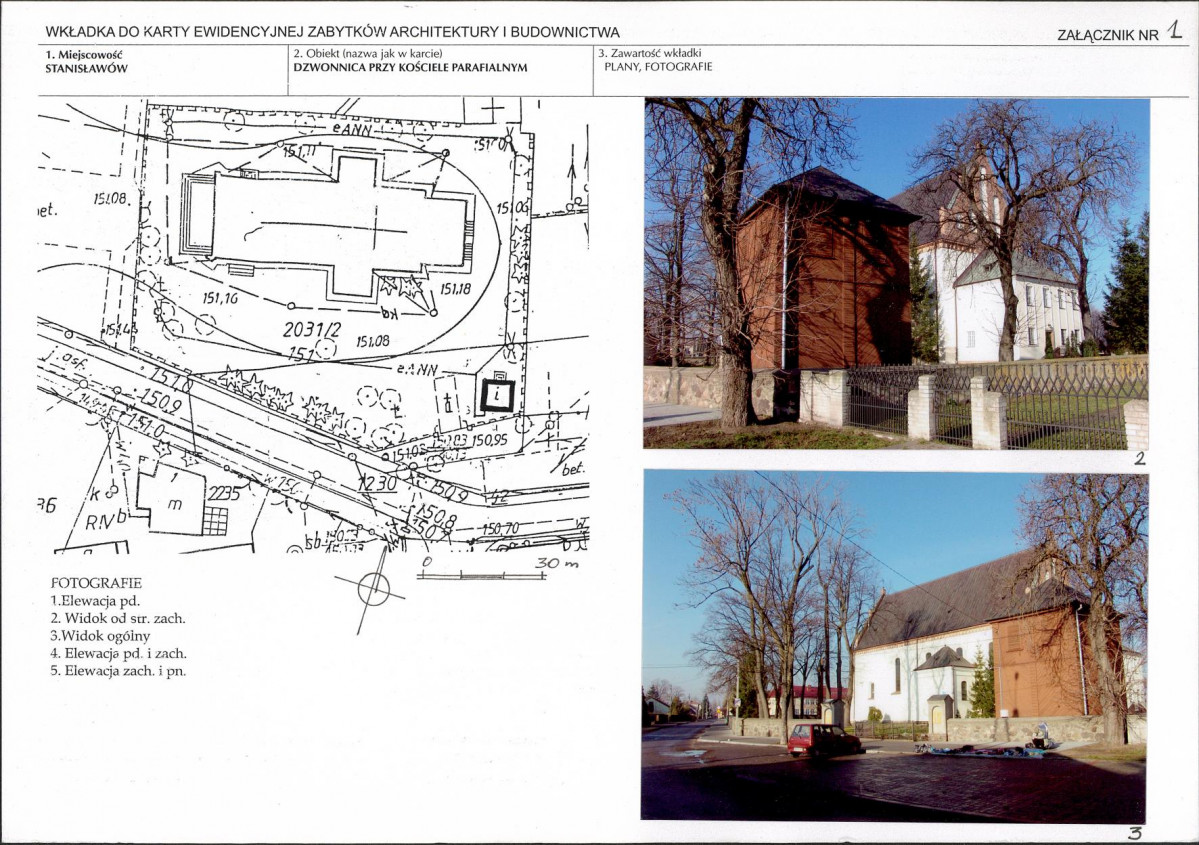Click the handwritten caption number under photo 3
Screen dimensions: 1199x845
pos(1135,834)
